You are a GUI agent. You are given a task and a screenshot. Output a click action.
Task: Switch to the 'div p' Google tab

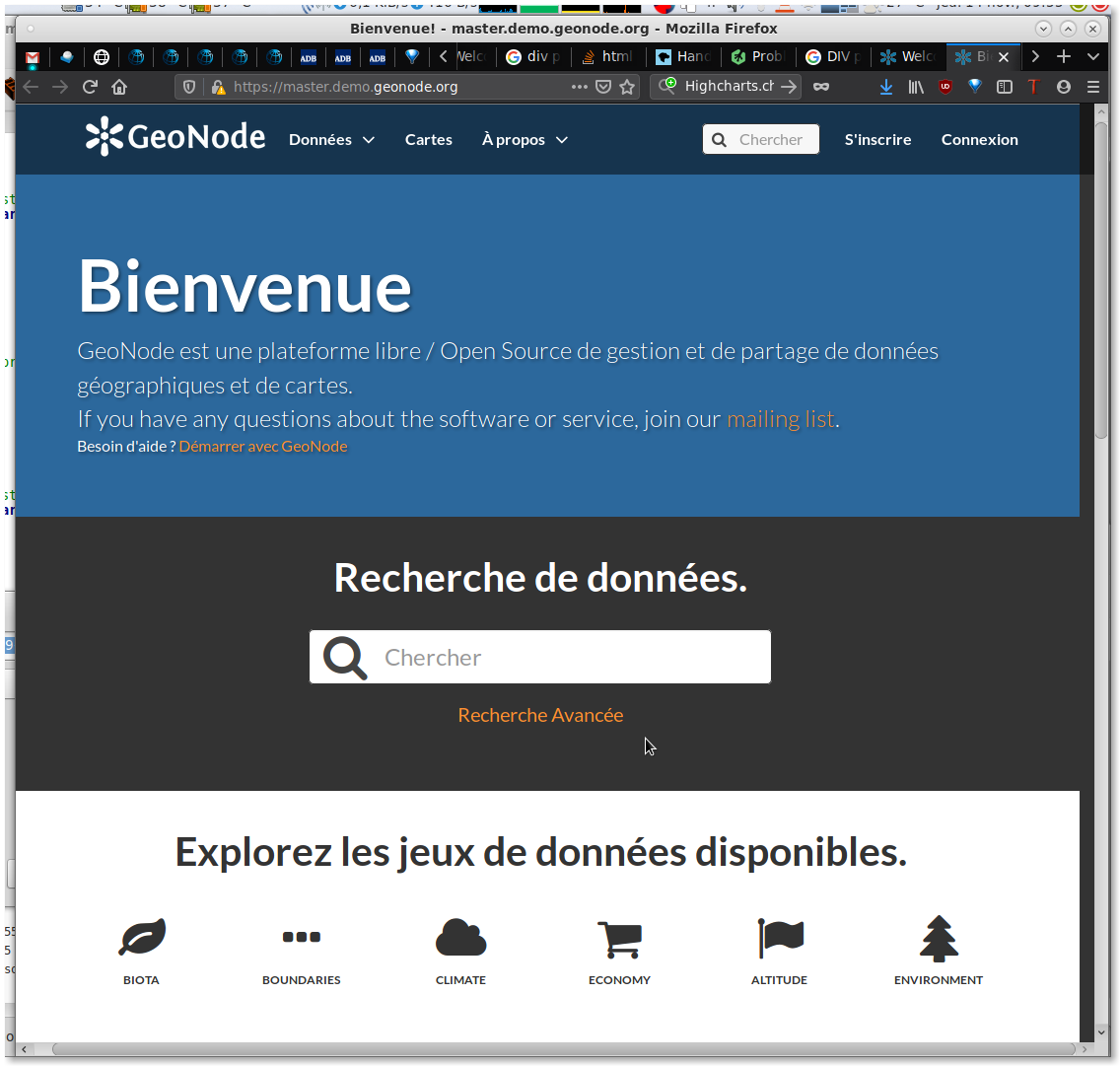click(x=534, y=56)
